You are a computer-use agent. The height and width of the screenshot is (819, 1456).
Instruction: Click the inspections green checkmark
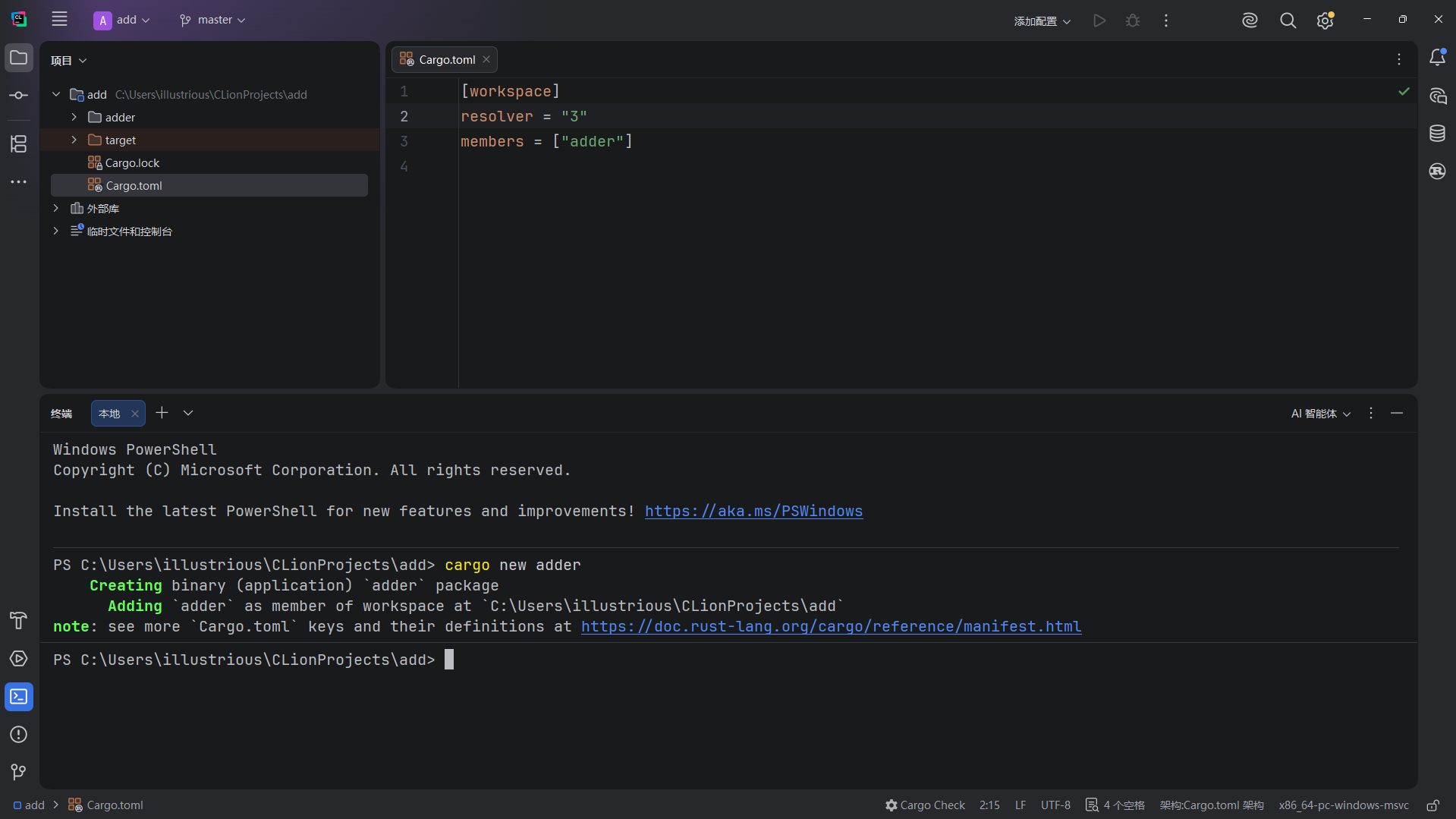[1404, 91]
